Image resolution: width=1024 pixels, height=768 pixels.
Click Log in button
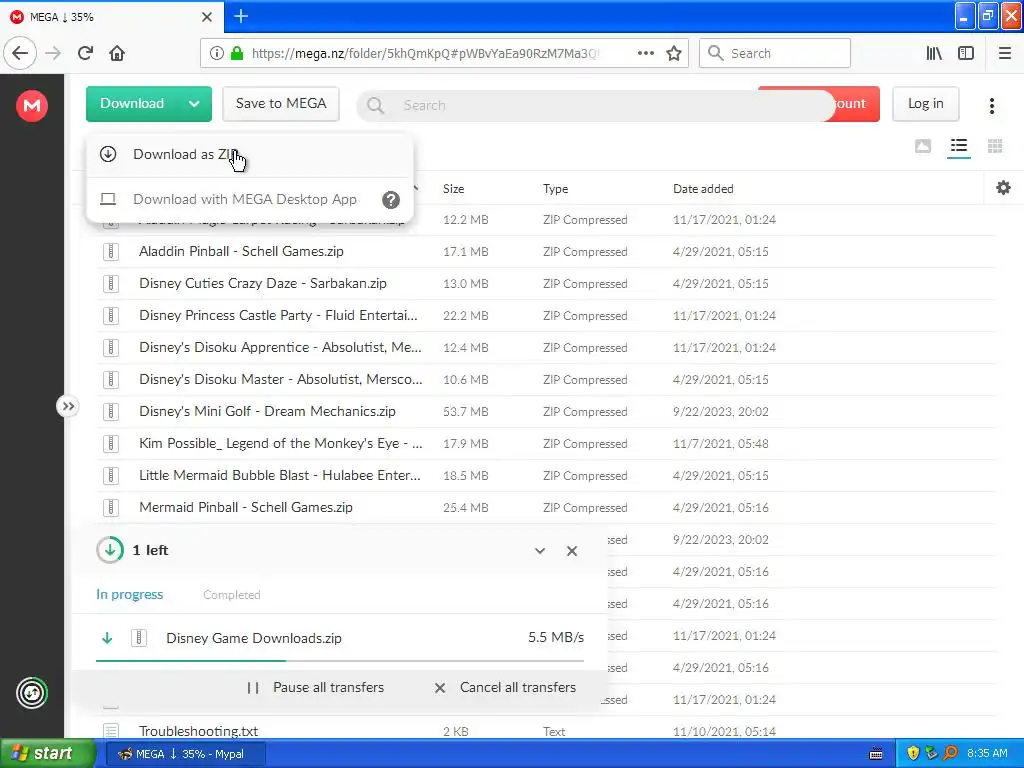coord(925,104)
